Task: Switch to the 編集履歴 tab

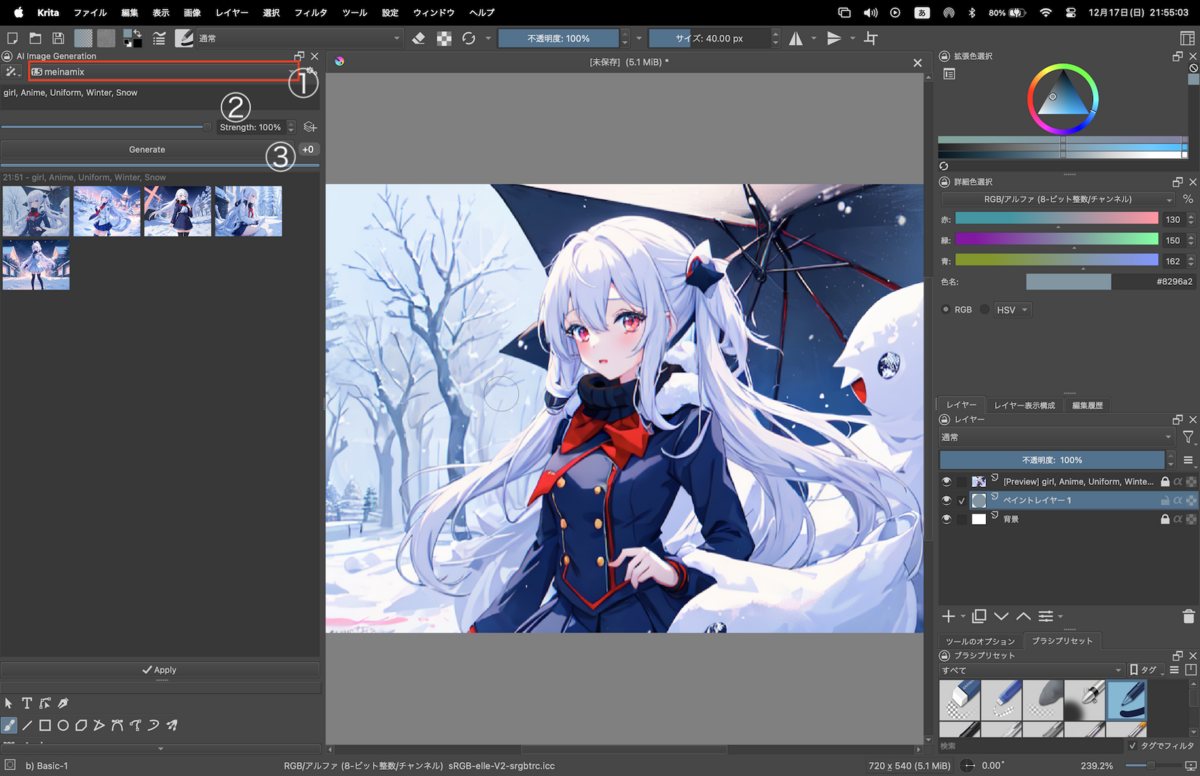Action: pyautogui.click(x=1088, y=404)
